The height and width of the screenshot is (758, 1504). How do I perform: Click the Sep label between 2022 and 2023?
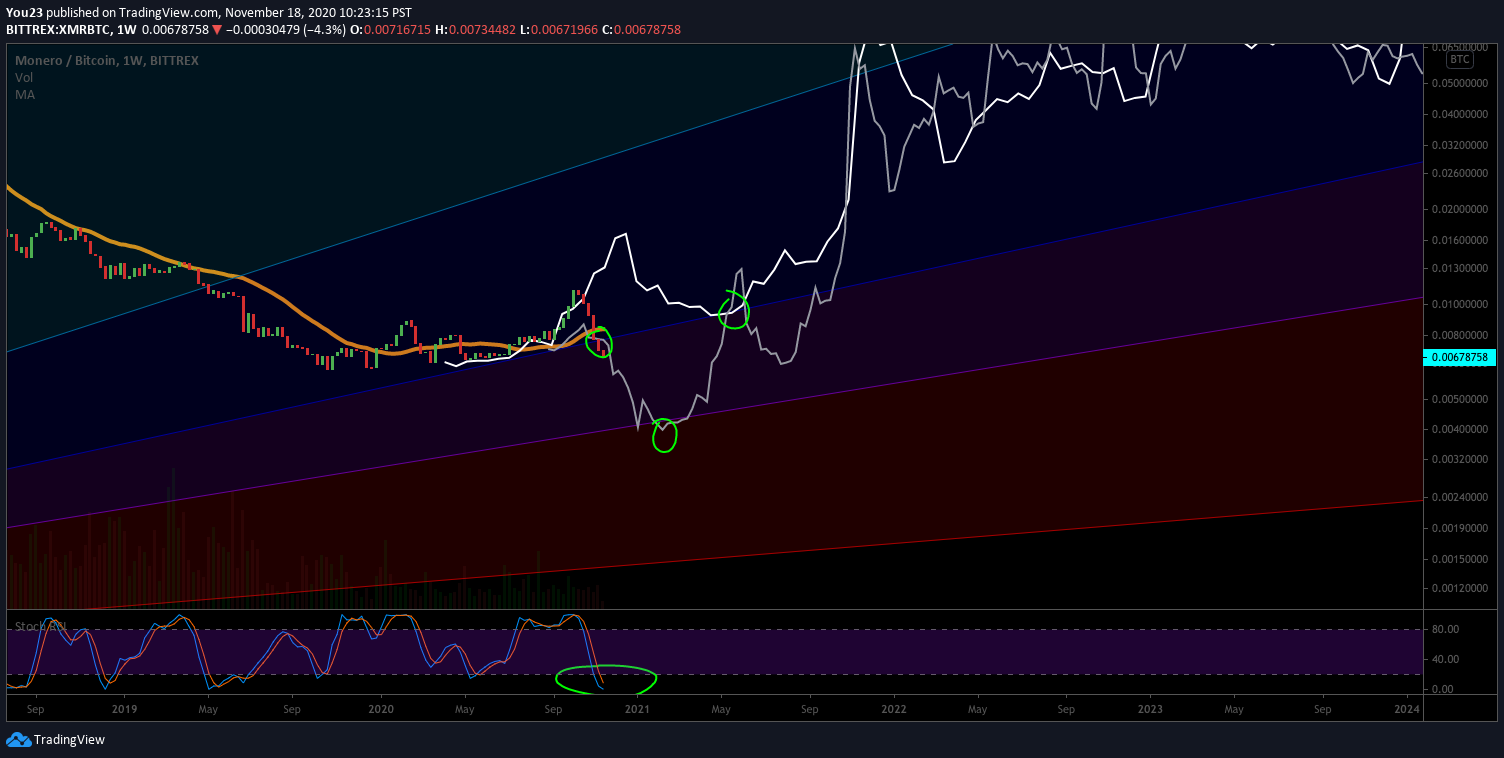point(1066,709)
